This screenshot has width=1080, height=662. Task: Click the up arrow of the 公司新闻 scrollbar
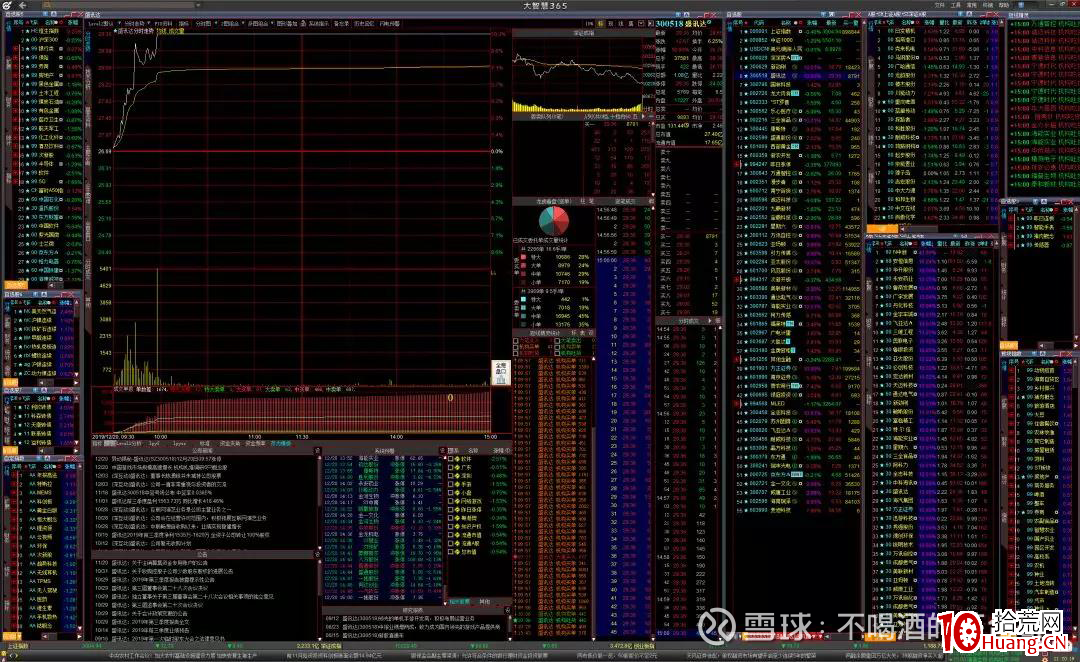click(320, 457)
